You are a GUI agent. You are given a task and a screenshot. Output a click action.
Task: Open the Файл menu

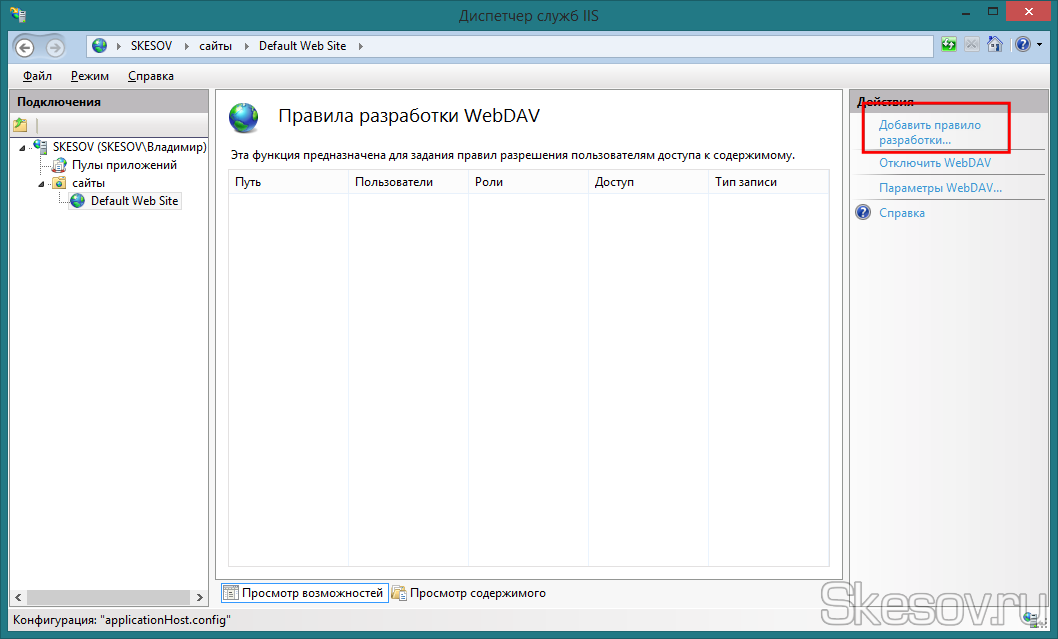pyautogui.click(x=37, y=76)
